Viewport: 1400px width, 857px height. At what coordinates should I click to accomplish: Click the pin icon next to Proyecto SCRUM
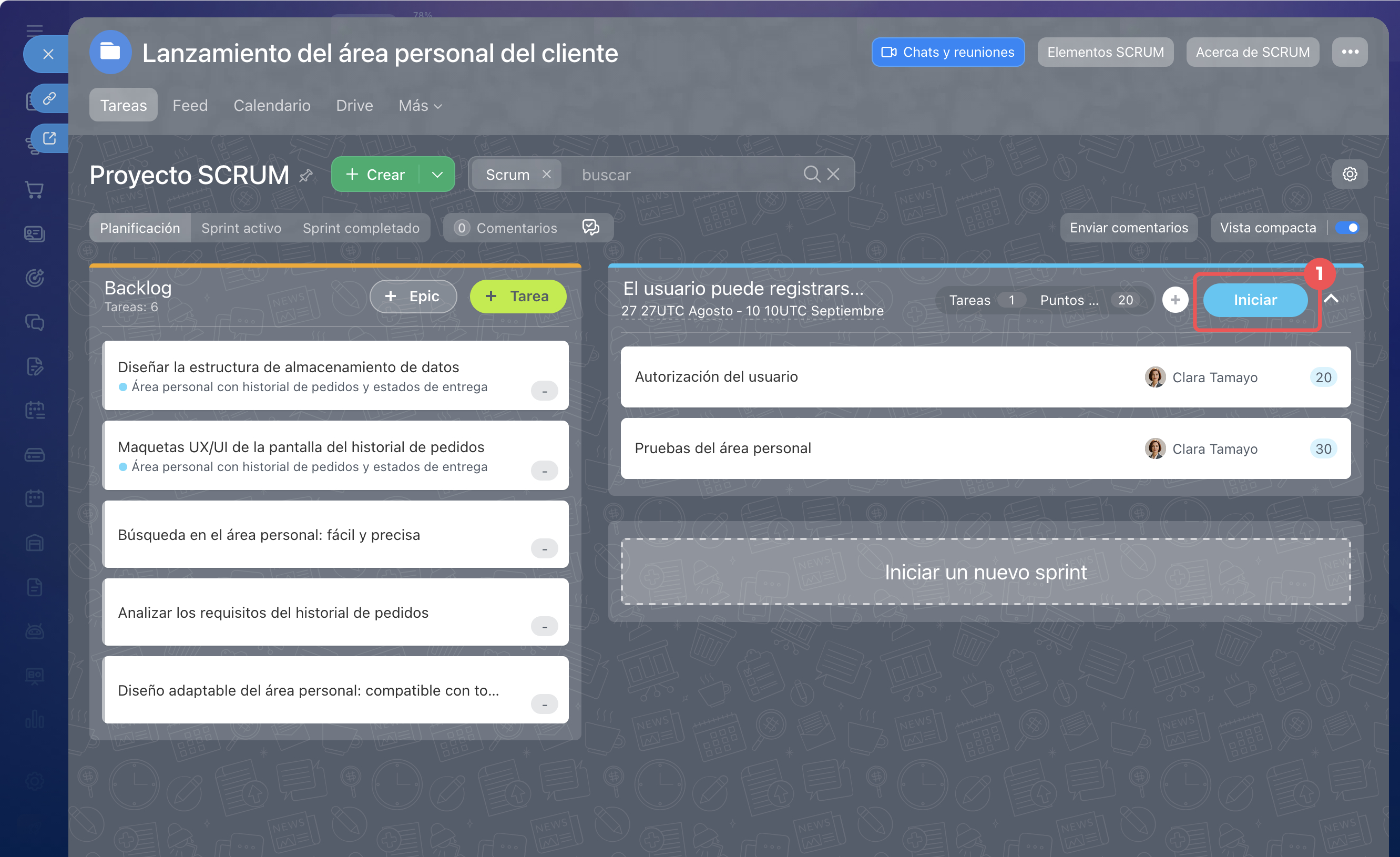306,175
